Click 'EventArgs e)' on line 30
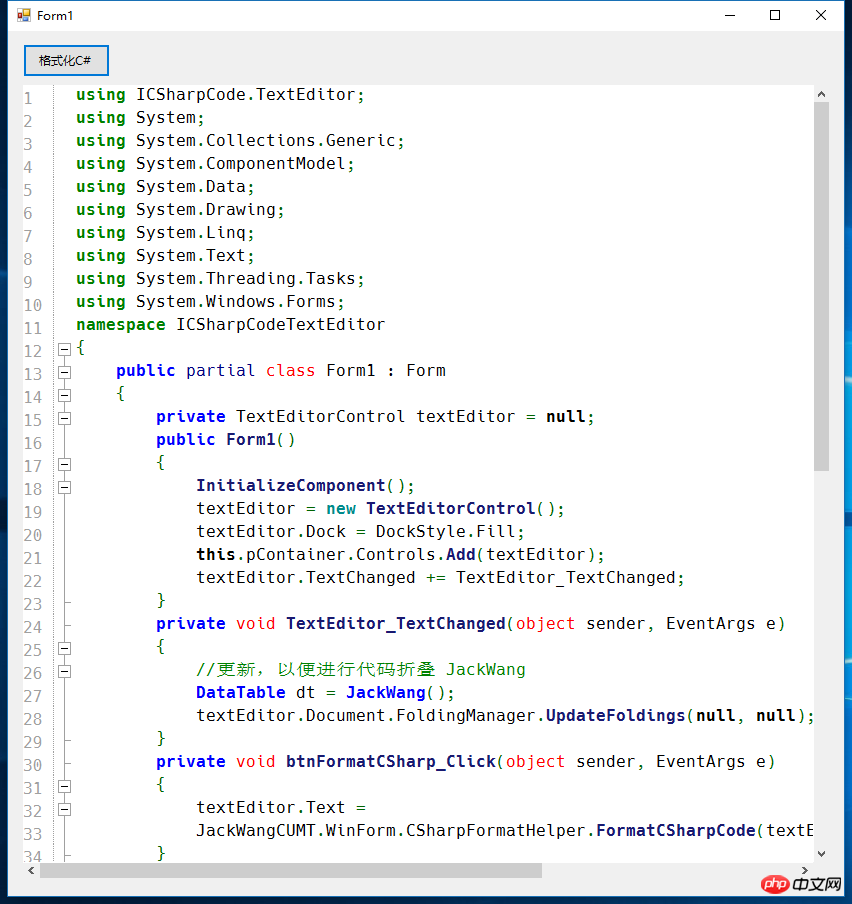Image resolution: width=852 pixels, height=904 pixels. tap(716, 762)
